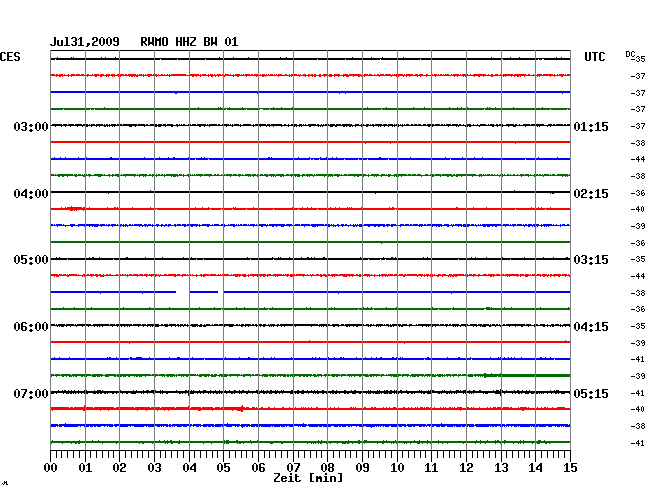
Task: Click minute tick label 03
Action: (154, 468)
